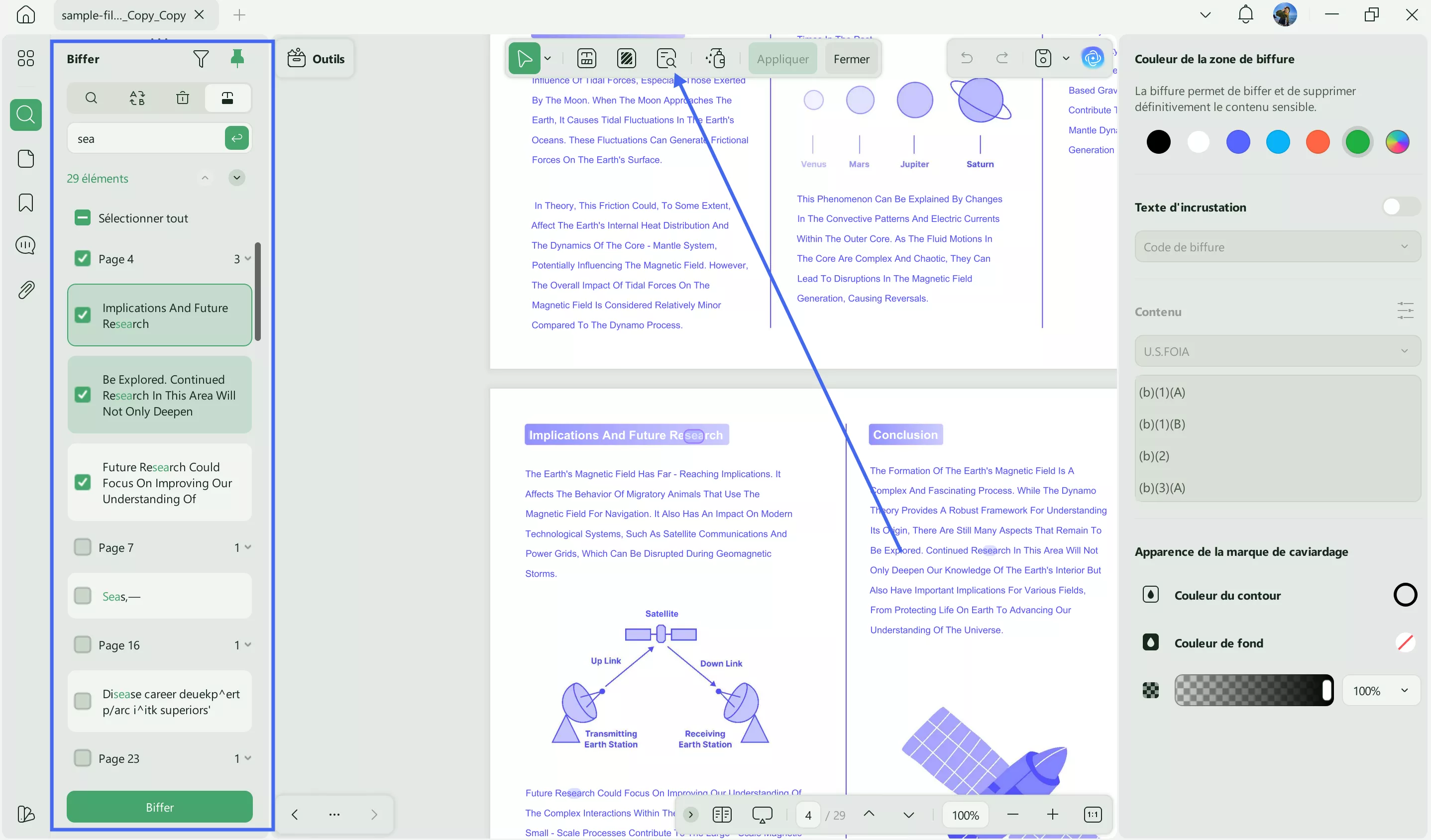Switch to the search magnifier tab
Viewport: 1431px width, 840px height.
coord(91,98)
